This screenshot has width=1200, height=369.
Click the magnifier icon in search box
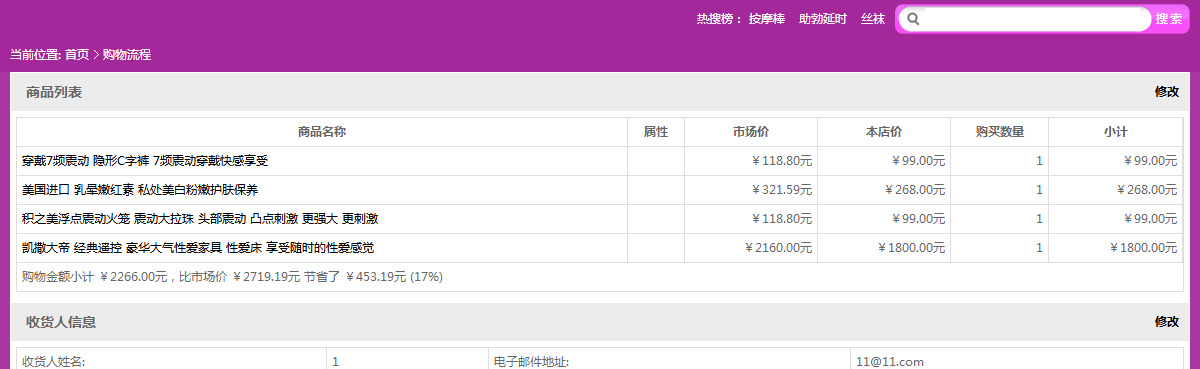tap(912, 19)
